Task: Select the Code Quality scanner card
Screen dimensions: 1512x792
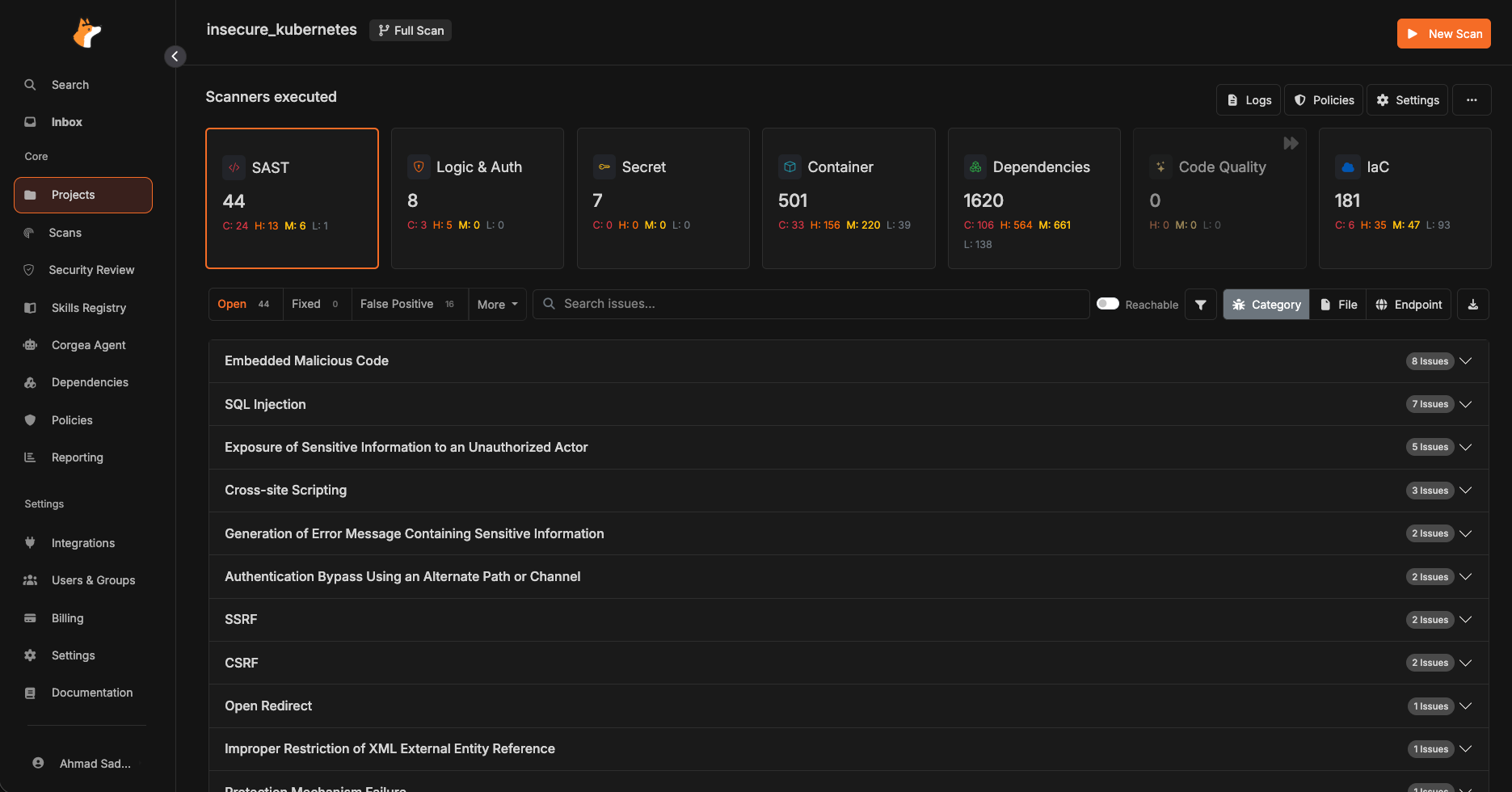Action: [x=1219, y=198]
